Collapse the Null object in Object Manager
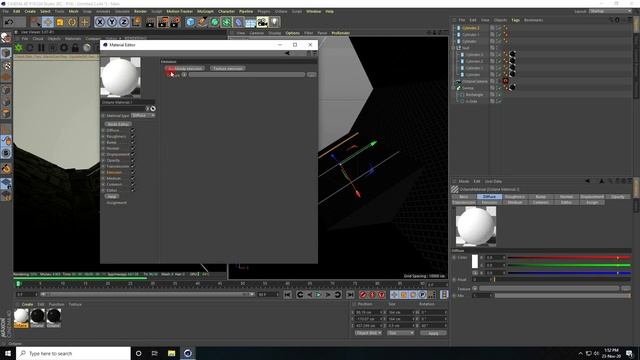Viewport: 640px width, 360px height. [x=453, y=48]
